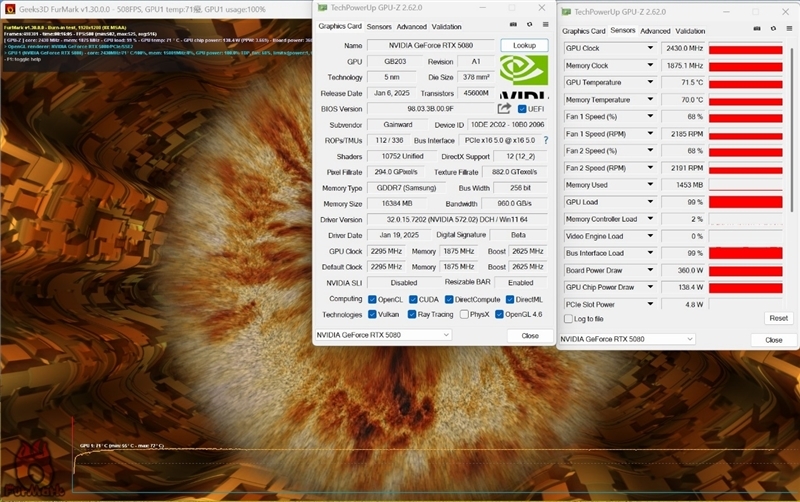Click the FurMark logo in the render window
Image resolution: width=800 pixels, height=502 pixels.
point(34,470)
